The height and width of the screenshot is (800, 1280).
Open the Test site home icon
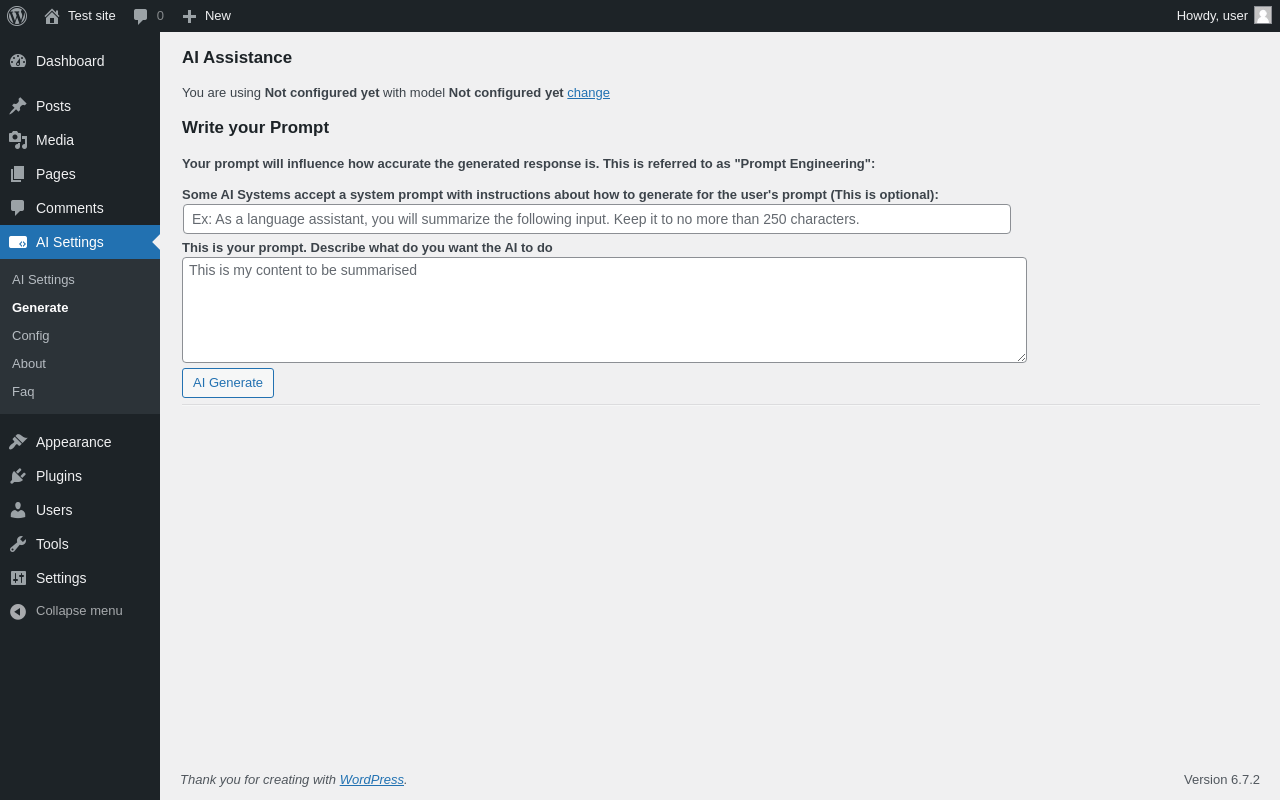pos(52,16)
